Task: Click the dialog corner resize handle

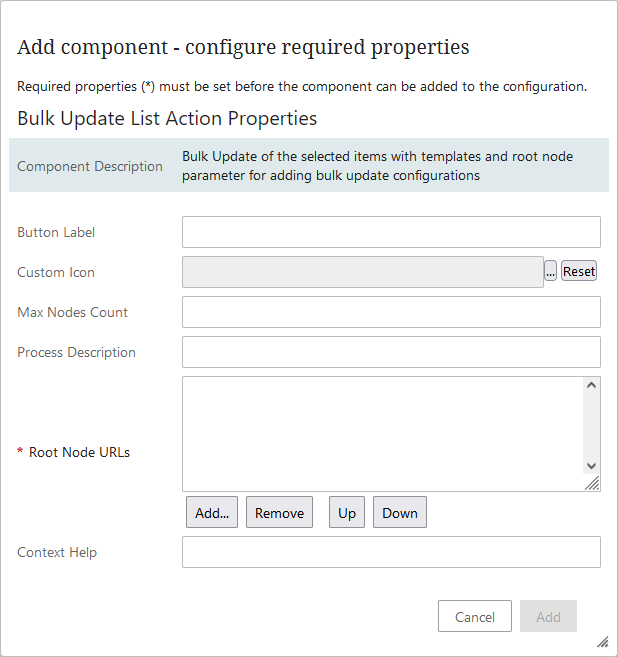Action: click(603, 641)
